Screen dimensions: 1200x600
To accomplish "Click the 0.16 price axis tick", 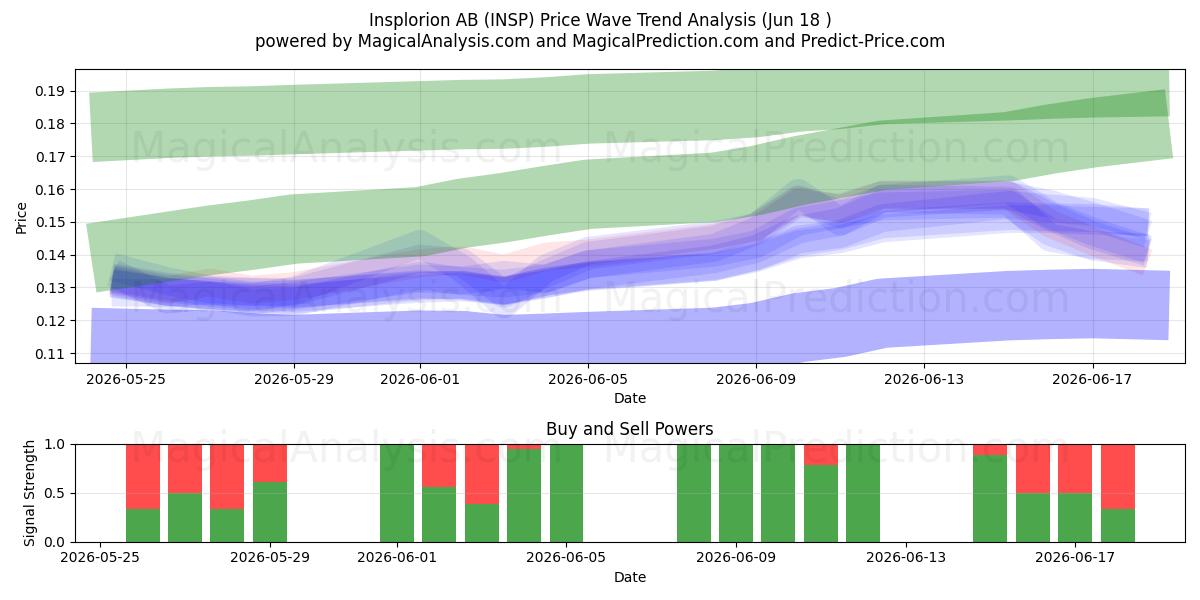I will (50, 190).
